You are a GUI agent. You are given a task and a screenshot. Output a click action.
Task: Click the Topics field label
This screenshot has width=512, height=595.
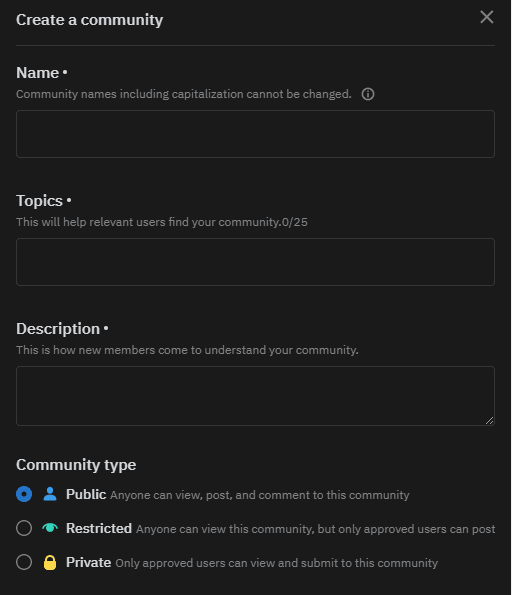point(39,201)
